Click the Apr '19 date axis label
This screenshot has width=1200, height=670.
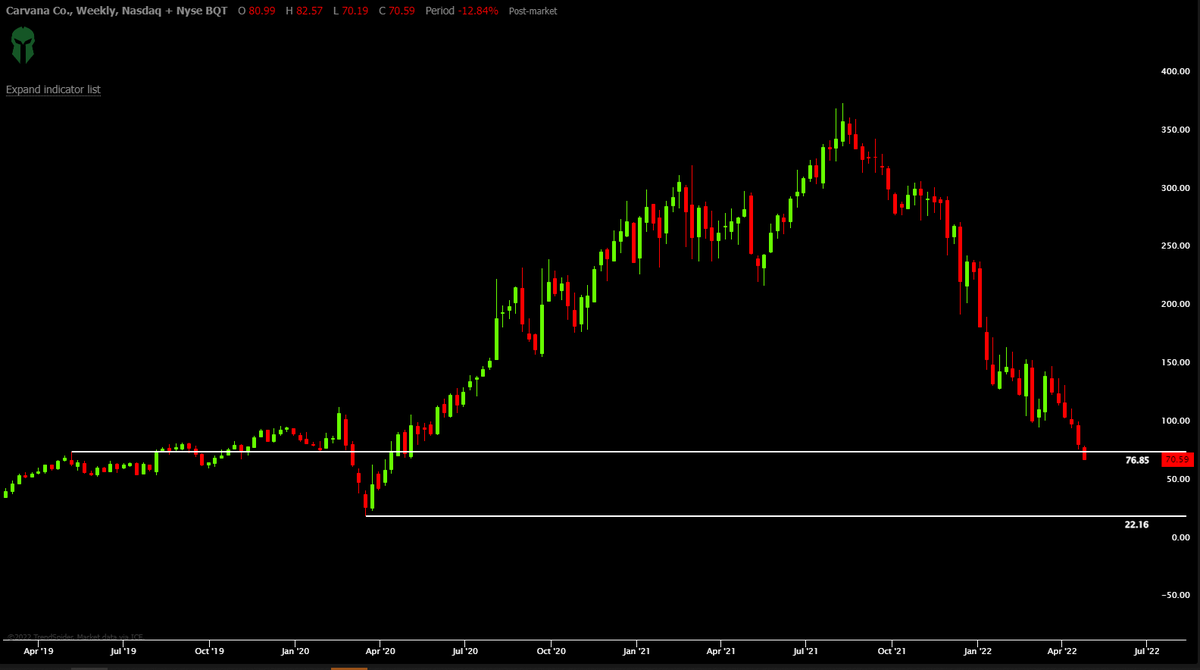pos(38,649)
